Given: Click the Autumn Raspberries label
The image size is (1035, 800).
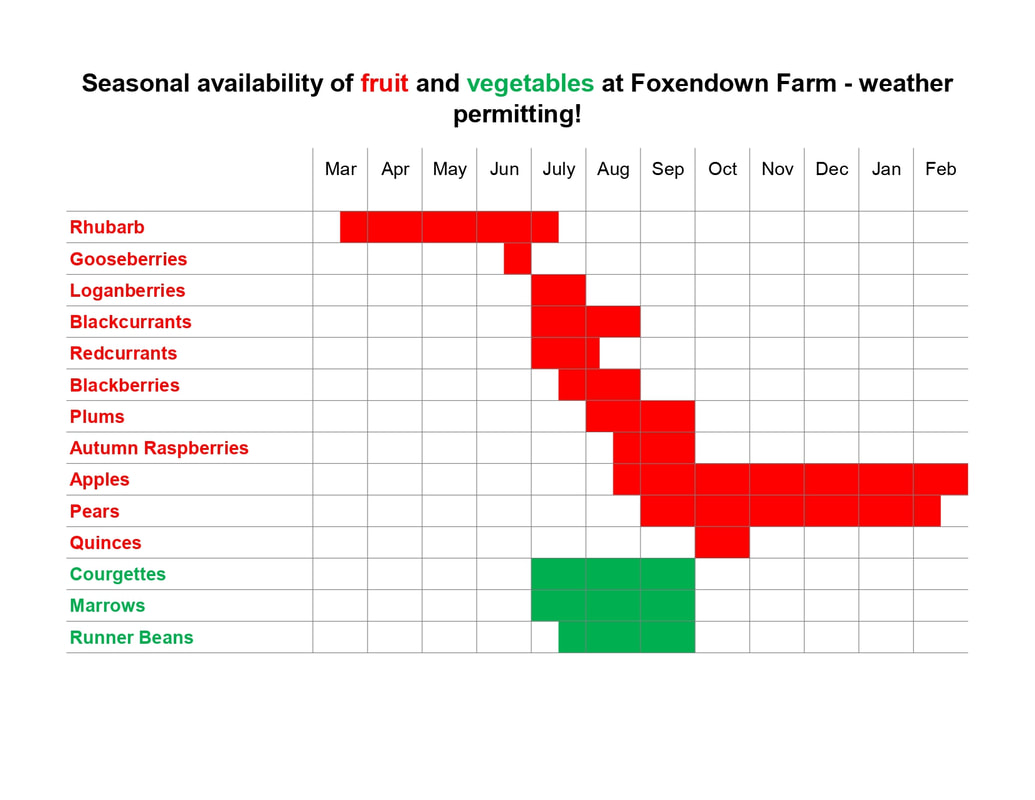Looking at the screenshot, I should [x=159, y=448].
